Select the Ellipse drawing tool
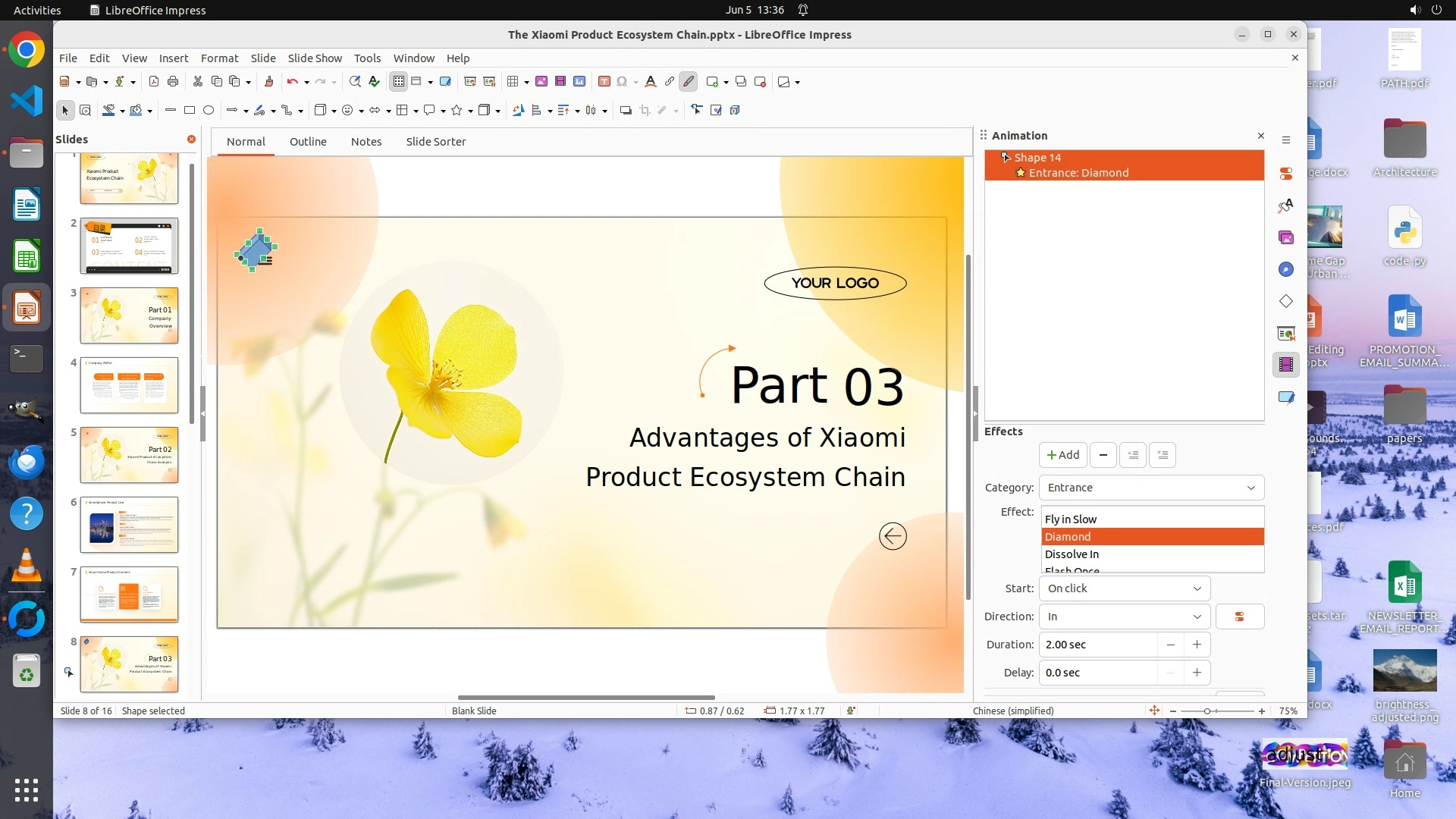This screenshot has height=819, width=1456. pyautogui.click(x=209, y=111)
